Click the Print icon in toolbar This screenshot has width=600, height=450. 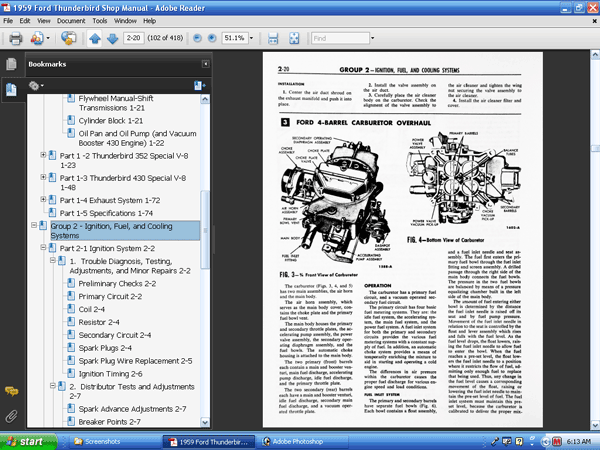(16, 38)
